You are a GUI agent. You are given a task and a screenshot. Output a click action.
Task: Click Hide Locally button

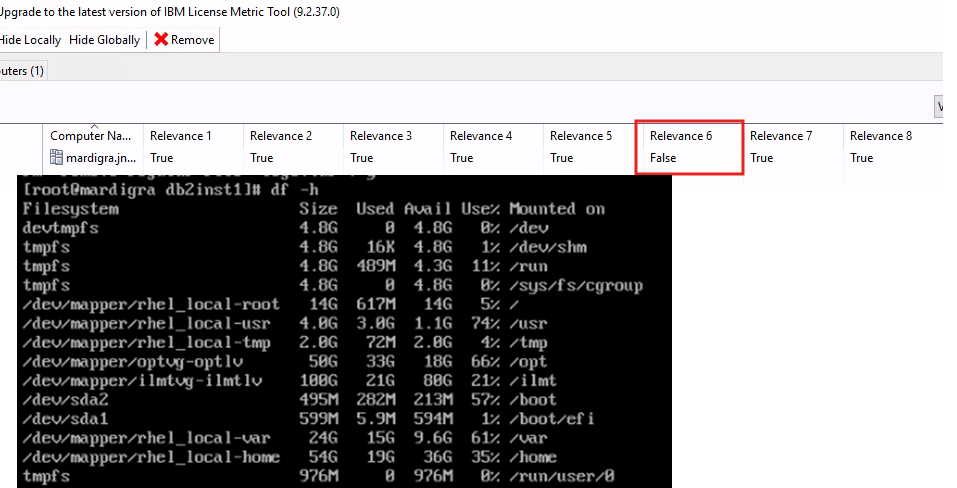tap(30, 40)
